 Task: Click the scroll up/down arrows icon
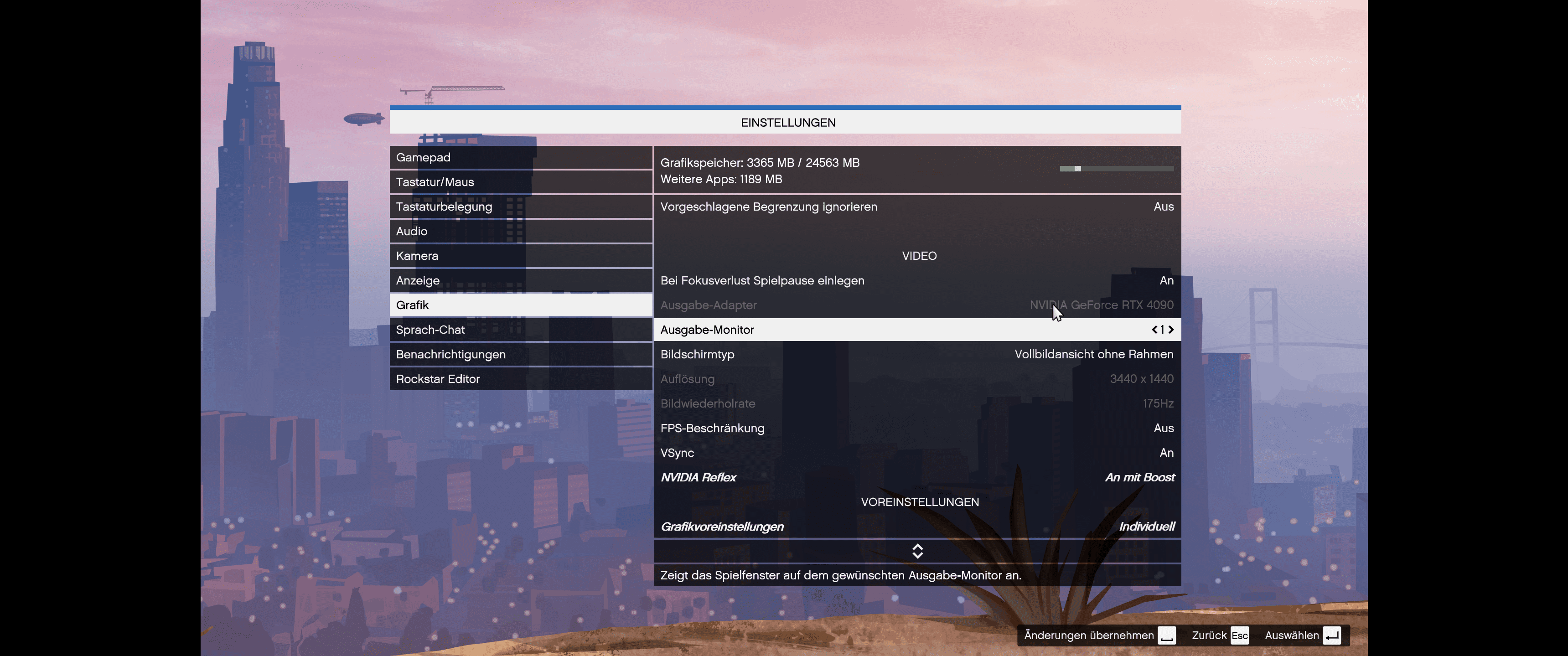coord(917,551)
